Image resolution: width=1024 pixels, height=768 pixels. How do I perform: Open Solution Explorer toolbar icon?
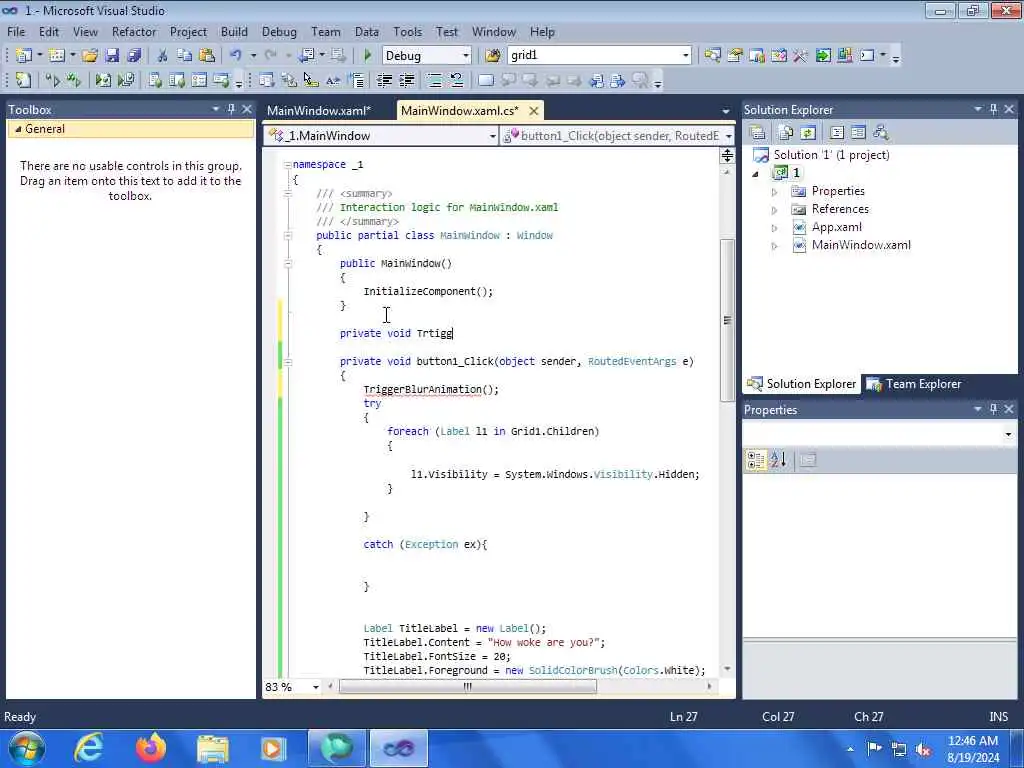coord(712,56)
